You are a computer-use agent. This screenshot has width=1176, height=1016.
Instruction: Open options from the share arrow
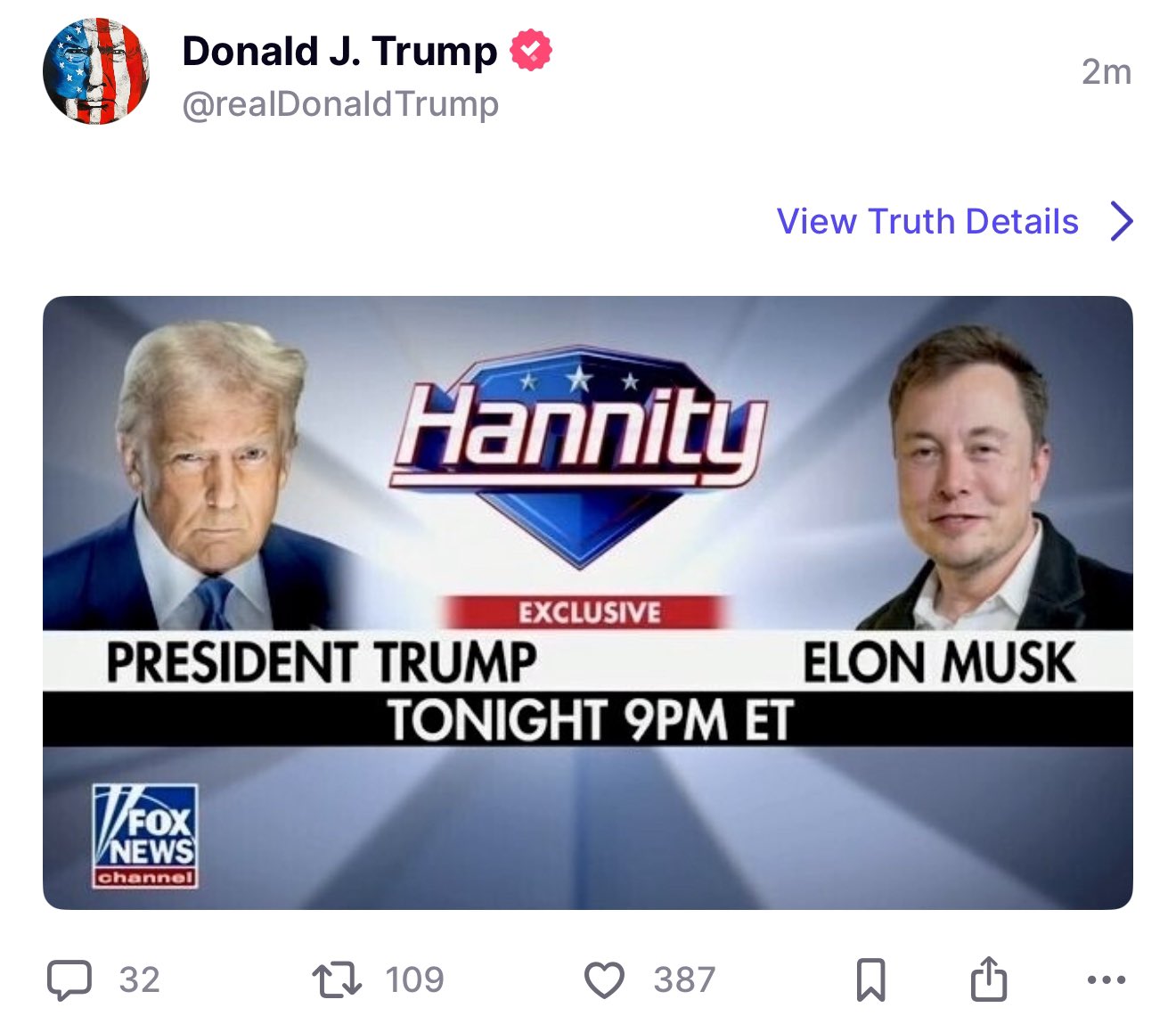click(989, 979)
